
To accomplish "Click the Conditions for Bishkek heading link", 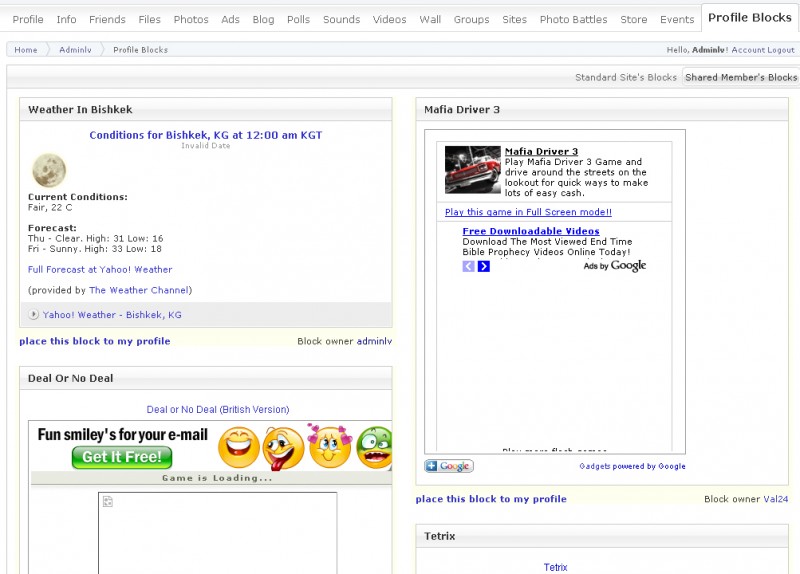I will [x=206, y=135].
